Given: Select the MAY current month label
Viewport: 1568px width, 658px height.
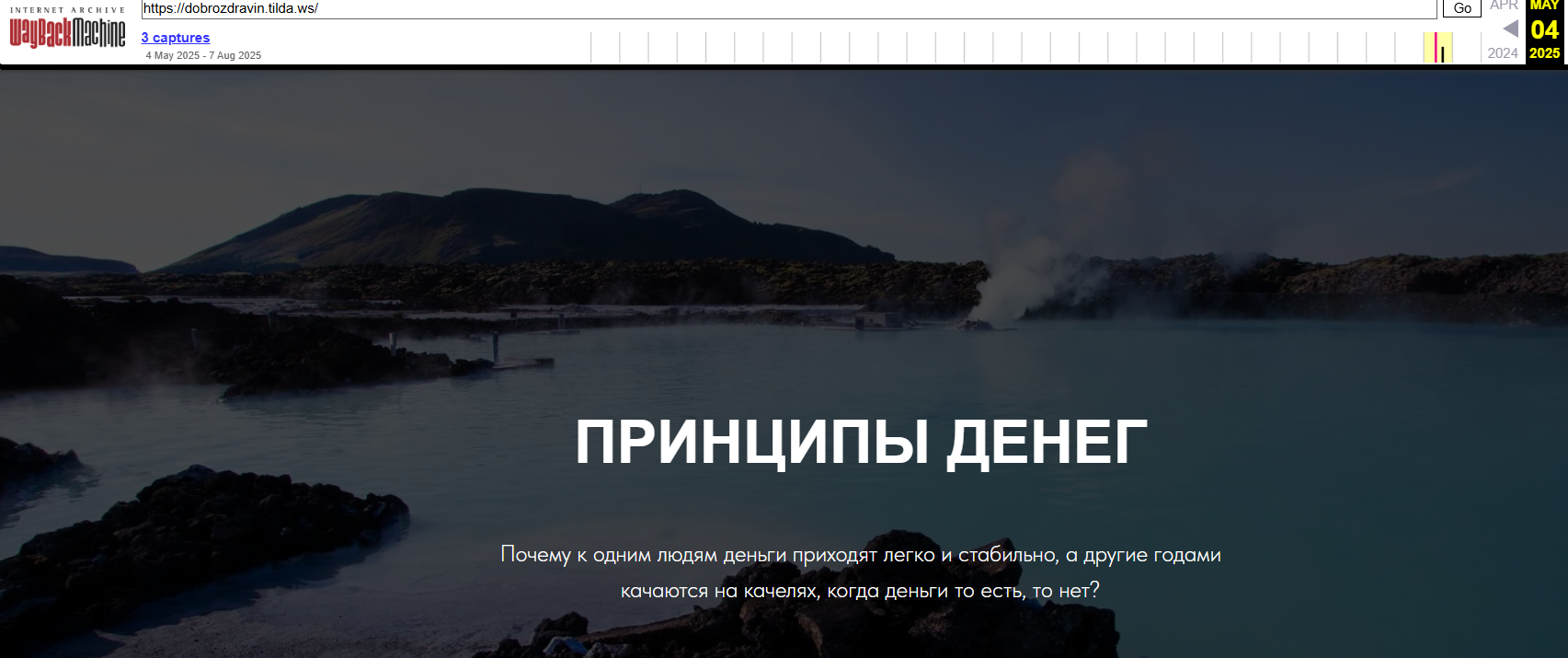Looking at the screenshot, I should point(1545,6).
